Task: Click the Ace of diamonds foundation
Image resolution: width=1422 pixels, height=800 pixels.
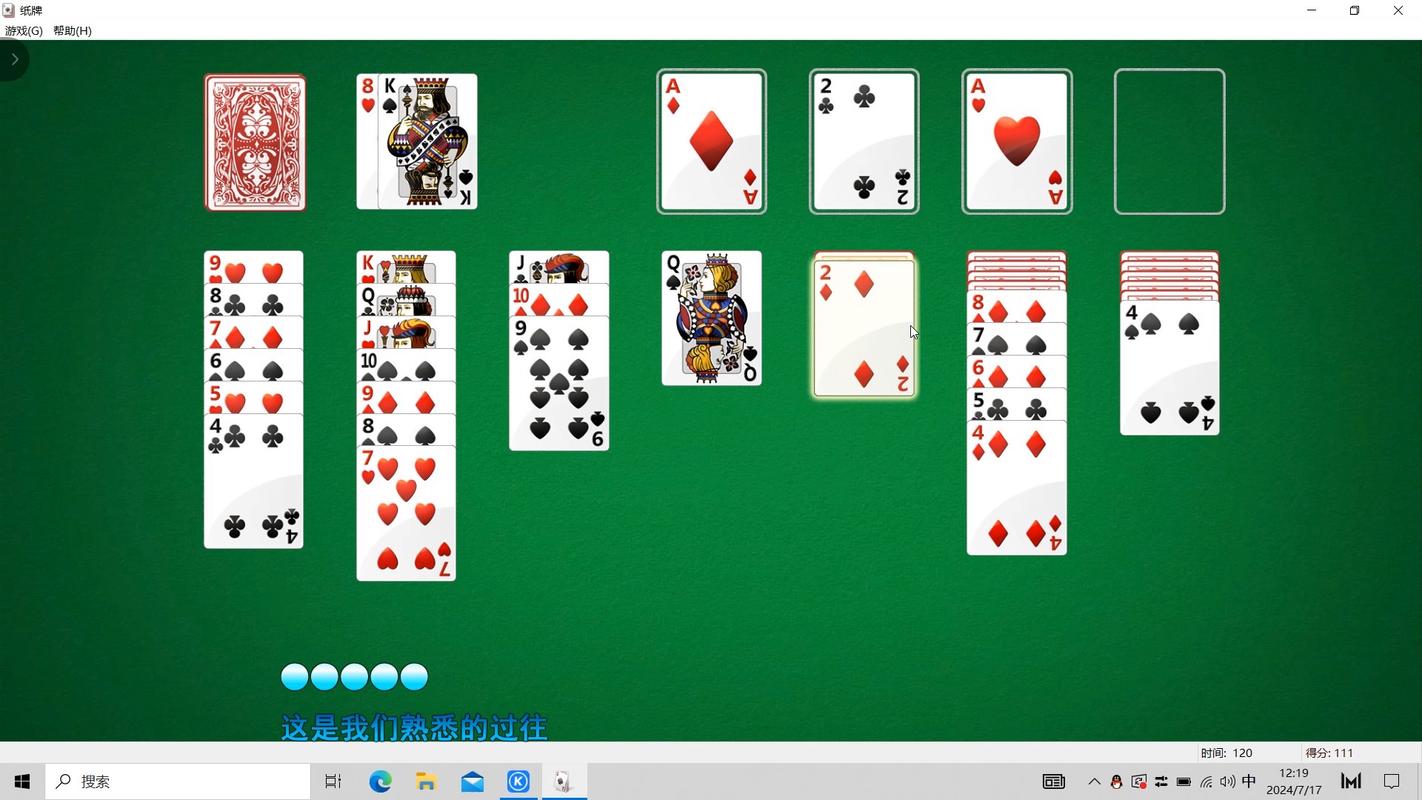Action: pyautogui.click(x=711, y=142)
